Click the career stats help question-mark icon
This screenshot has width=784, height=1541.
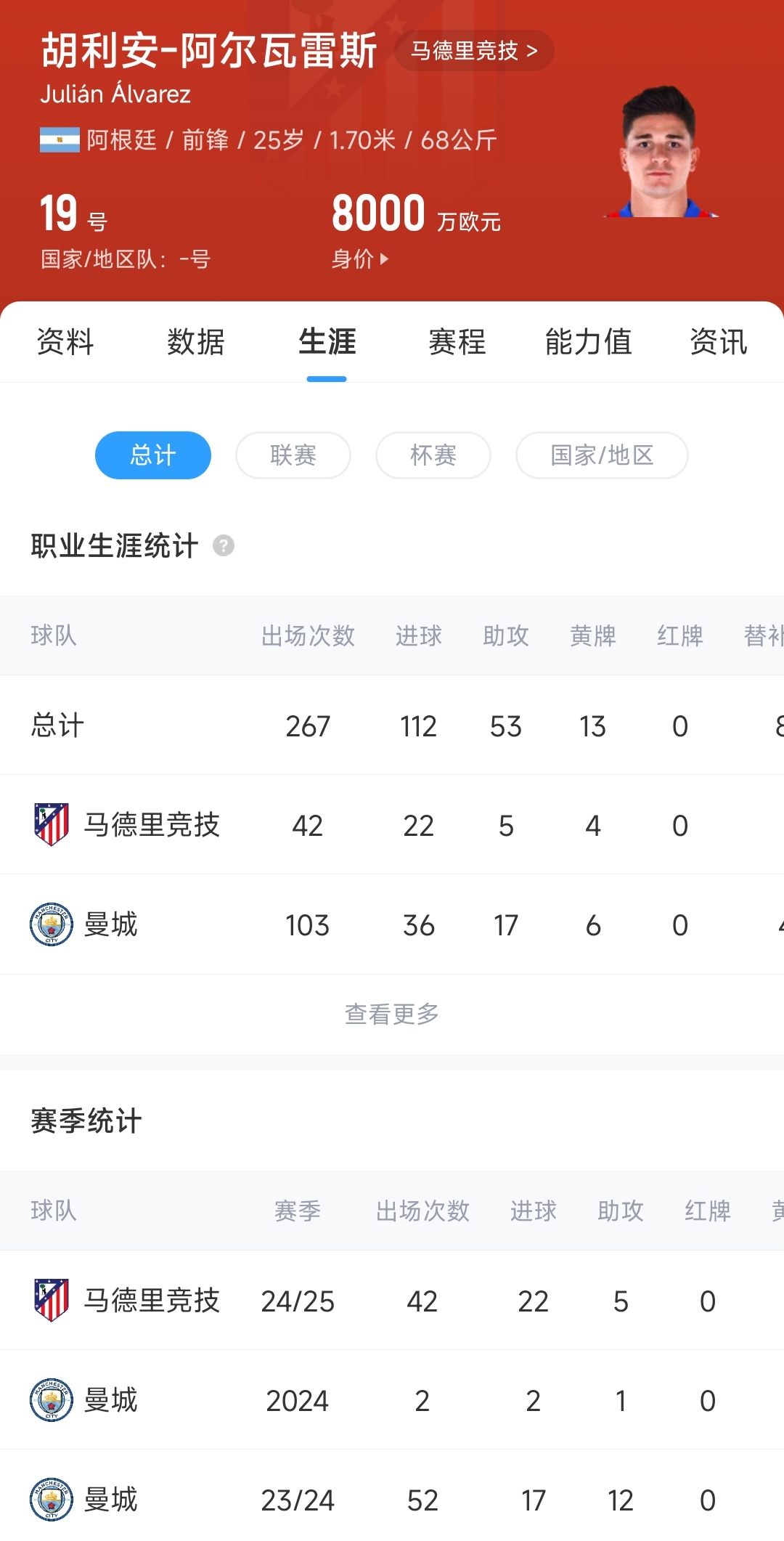(224, 545)
